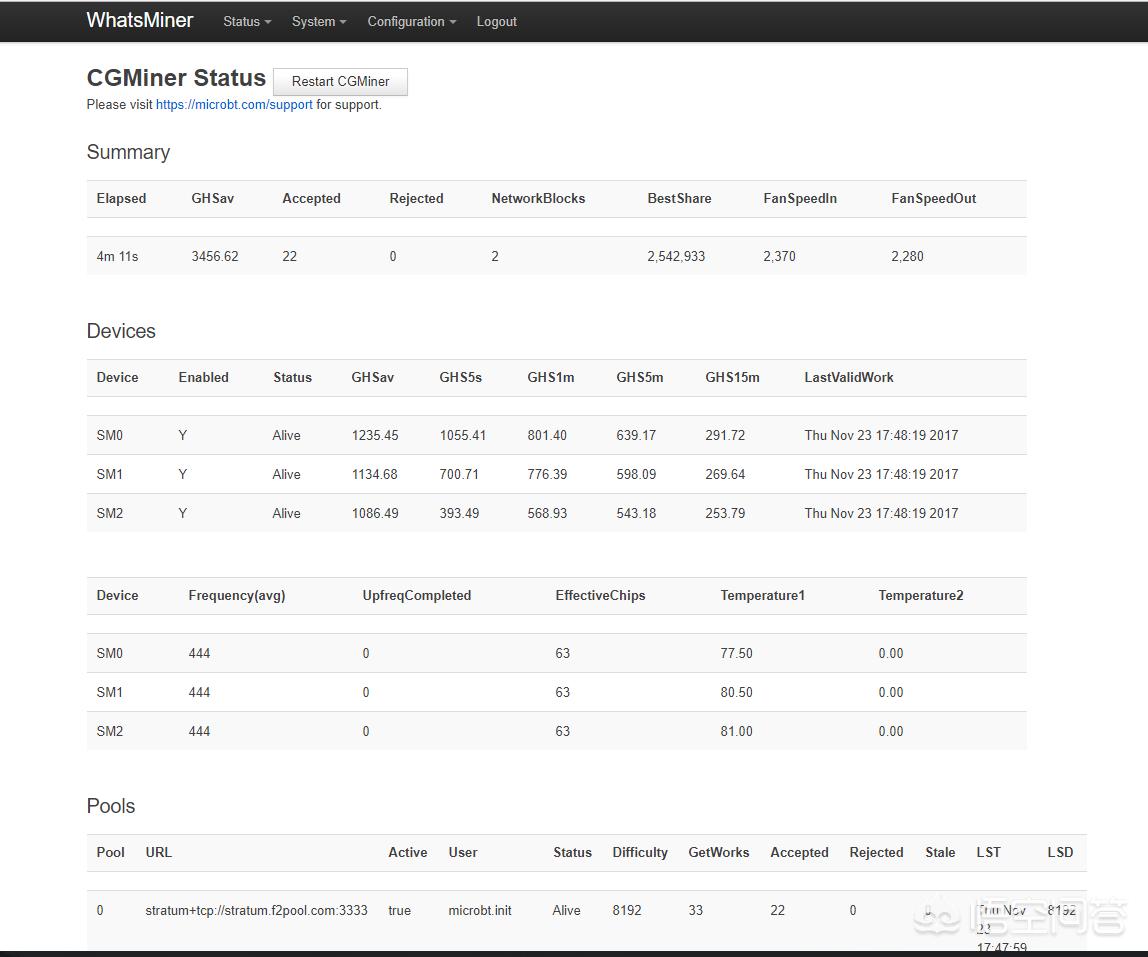Click the Elapsed column header in Summary
This screenshot has width=1148, height=957.
coord(121,198)
